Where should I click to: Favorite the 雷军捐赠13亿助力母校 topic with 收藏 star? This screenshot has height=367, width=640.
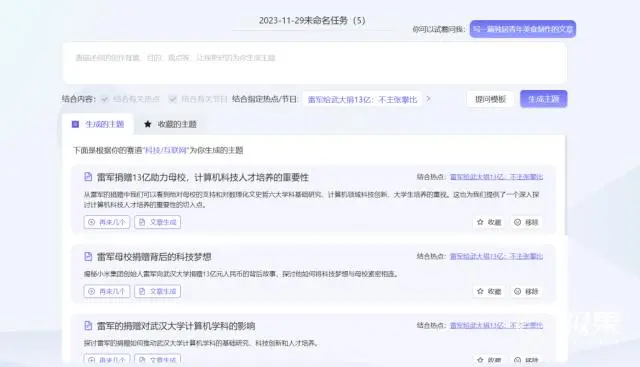489,222
